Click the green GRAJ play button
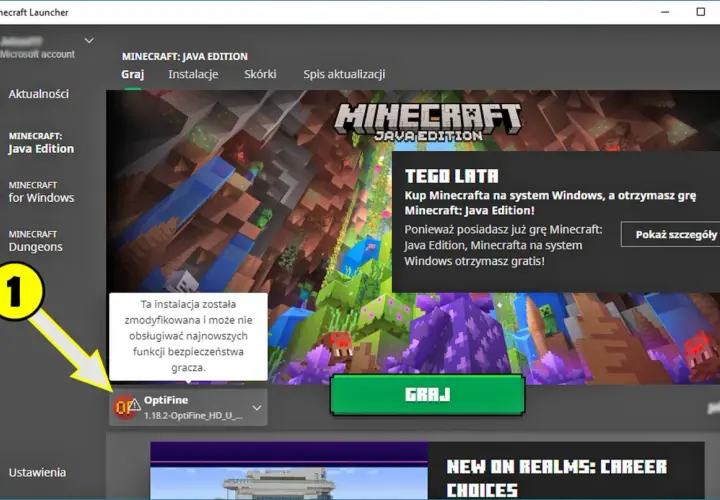 click(x=428, y=395)
